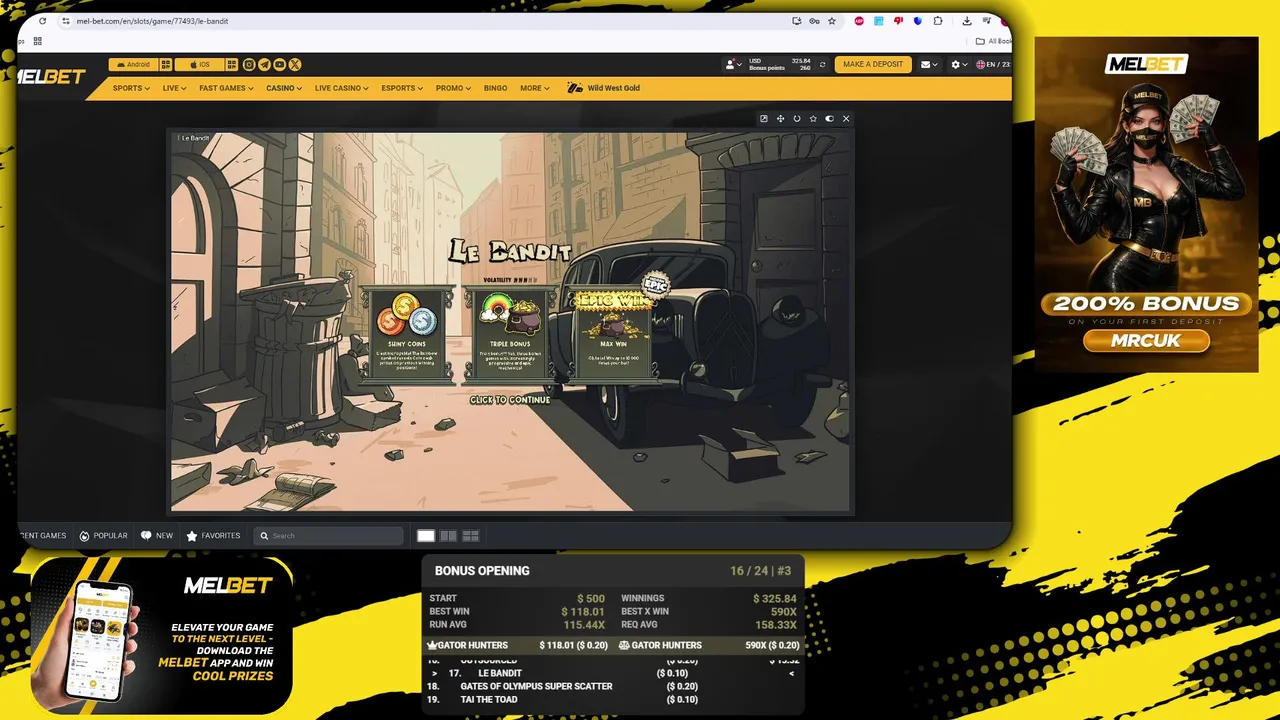The height and width of the screenshot is (720, 1280).
Task: Select the four-game grid layout
Action: (x=470, y=536)
